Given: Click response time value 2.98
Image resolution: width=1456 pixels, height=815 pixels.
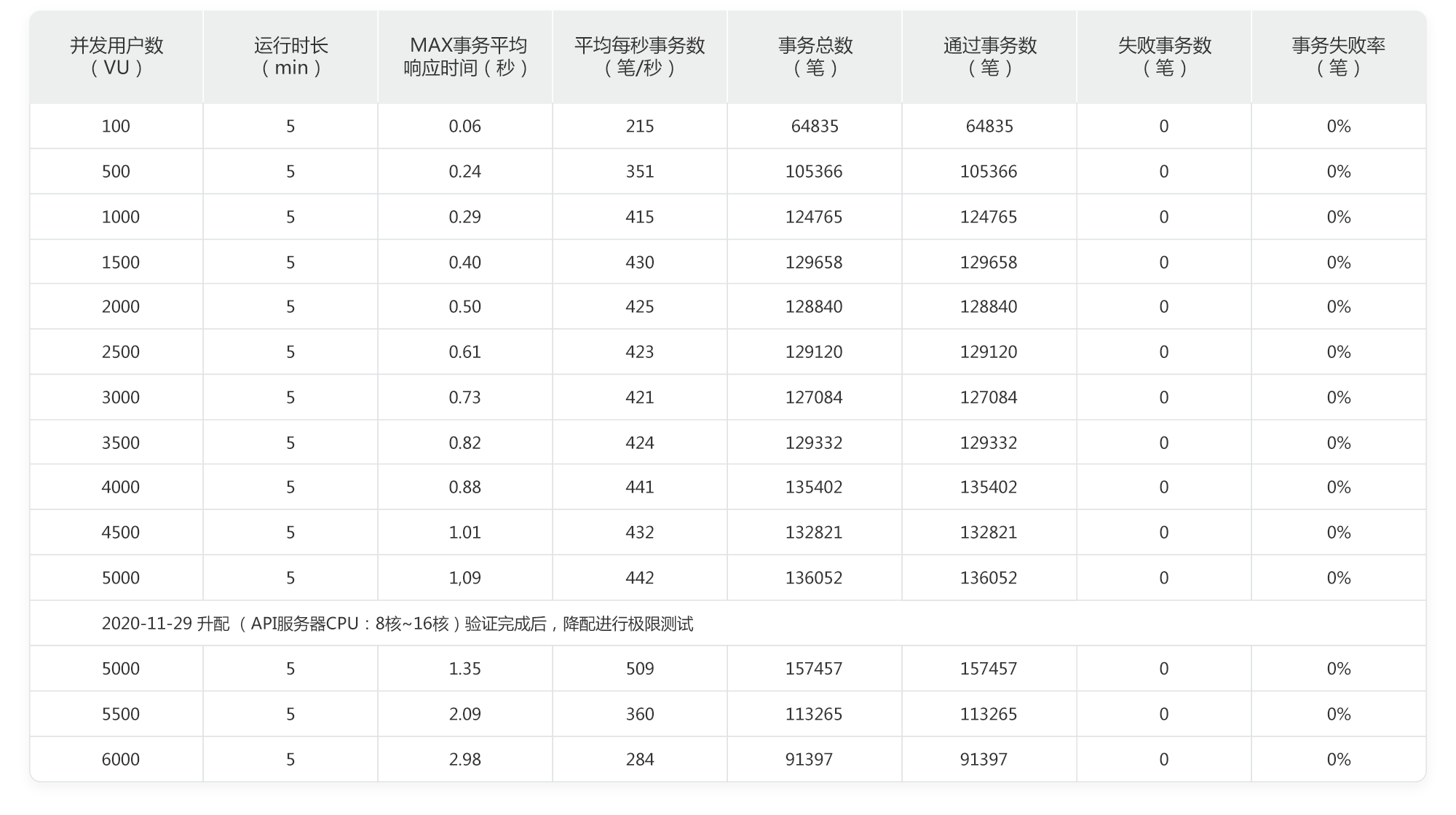Looking at the screenshot, I should point(465,760).
